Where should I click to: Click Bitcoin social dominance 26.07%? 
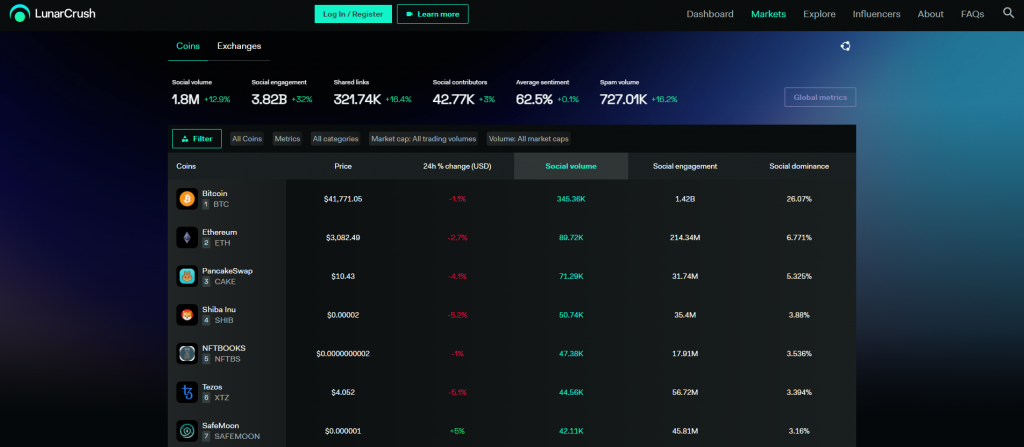click(x=799, y=199)
